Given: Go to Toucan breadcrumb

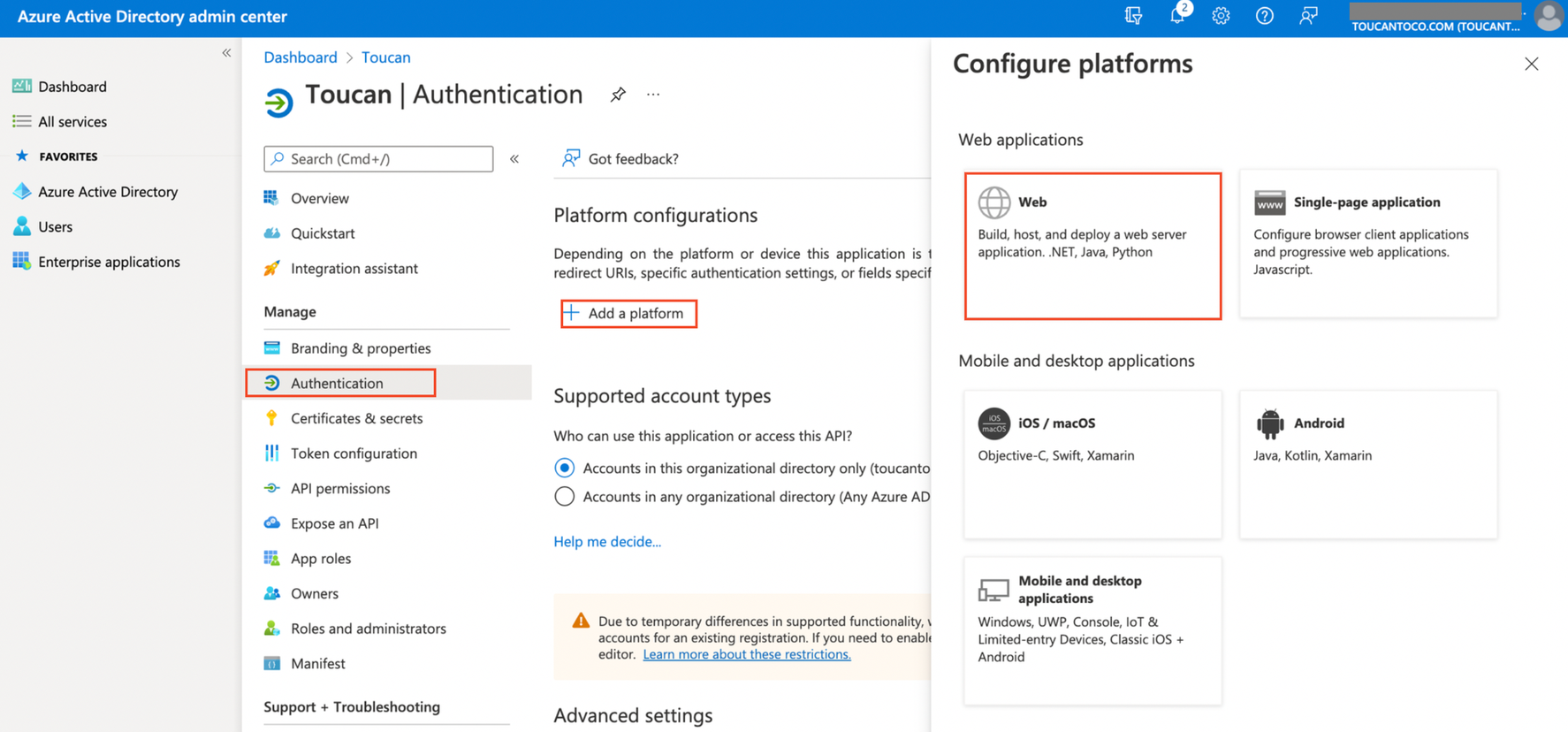Looking at the screenshot, I should pos(386,57).
